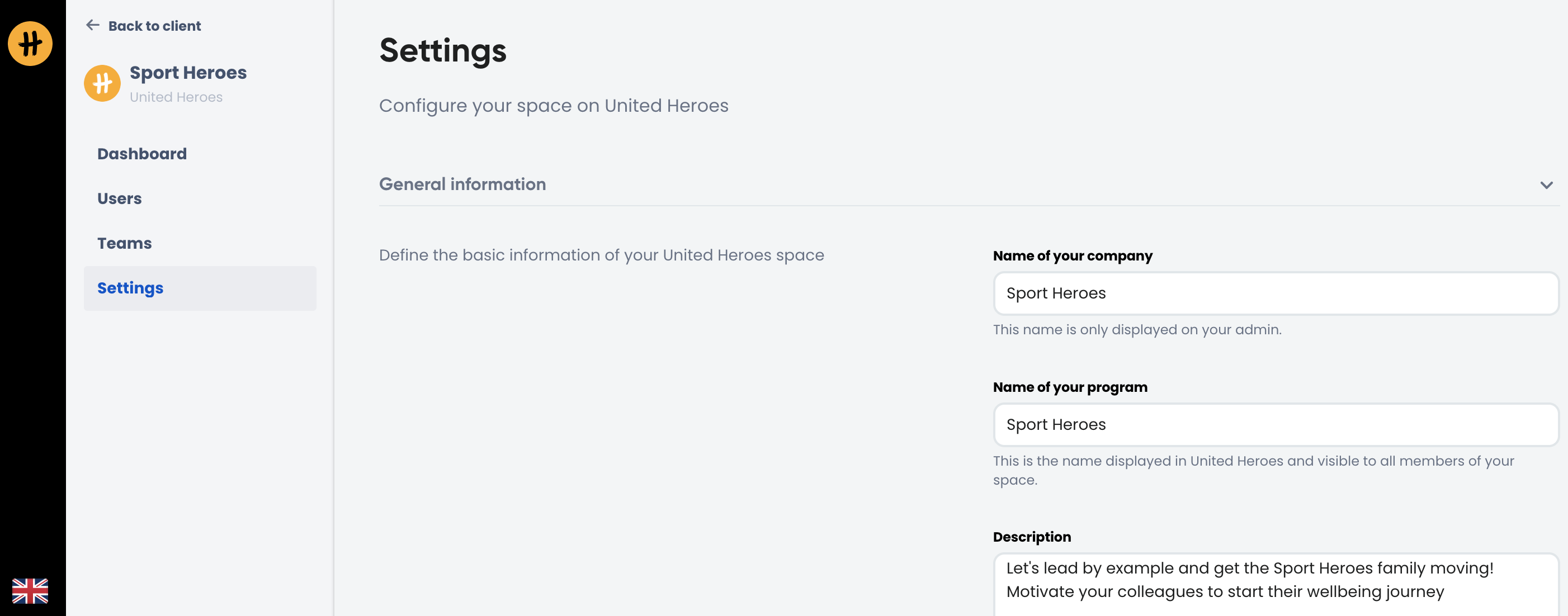Open the UK flag language selector
This screenshot has width=1568, height=616.
[x=30, y=590]
